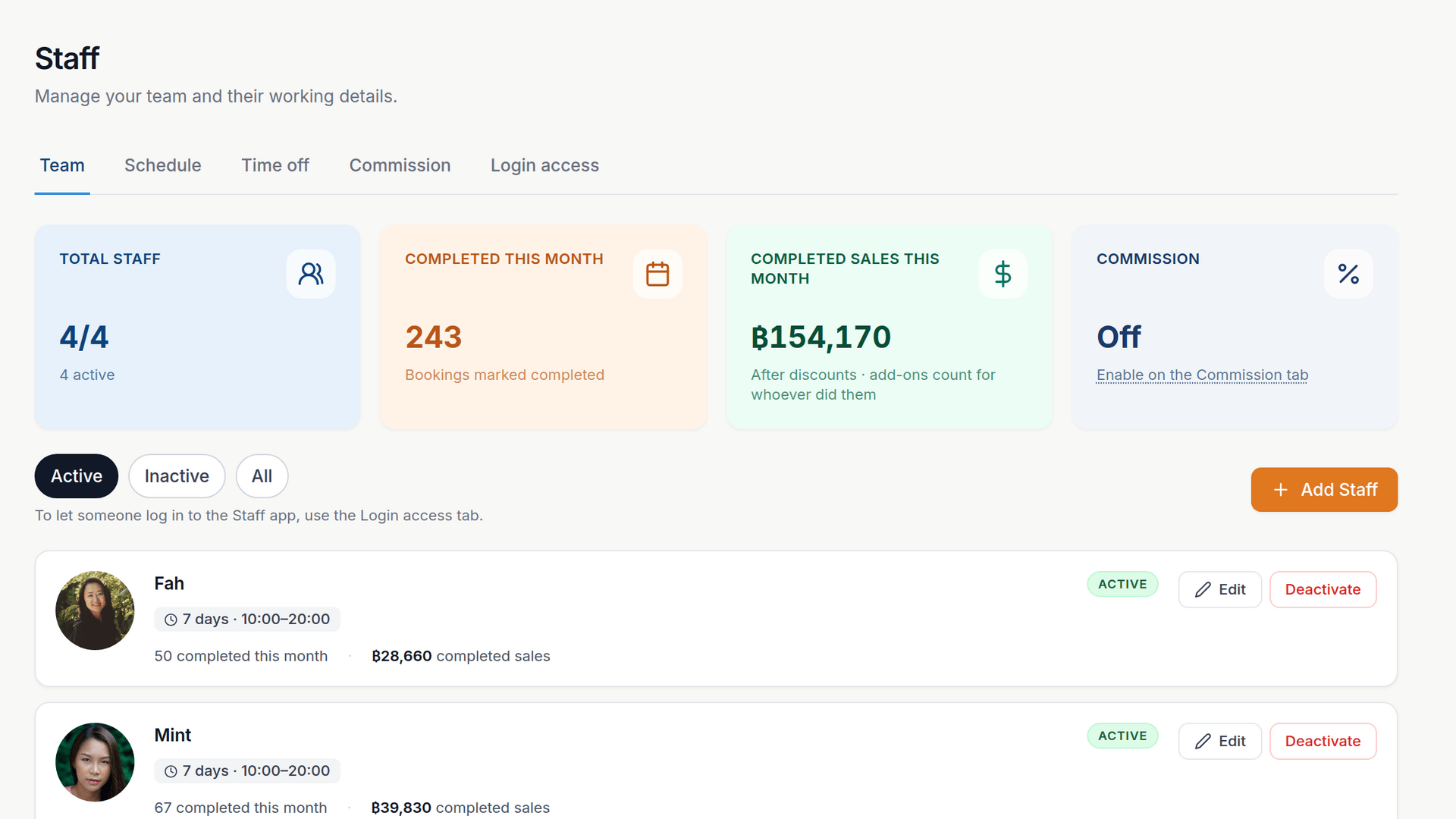This screenshot has height=819, width=1456.
Task: Click the 243 completed bookings value
Action: [x=433, y=337]
